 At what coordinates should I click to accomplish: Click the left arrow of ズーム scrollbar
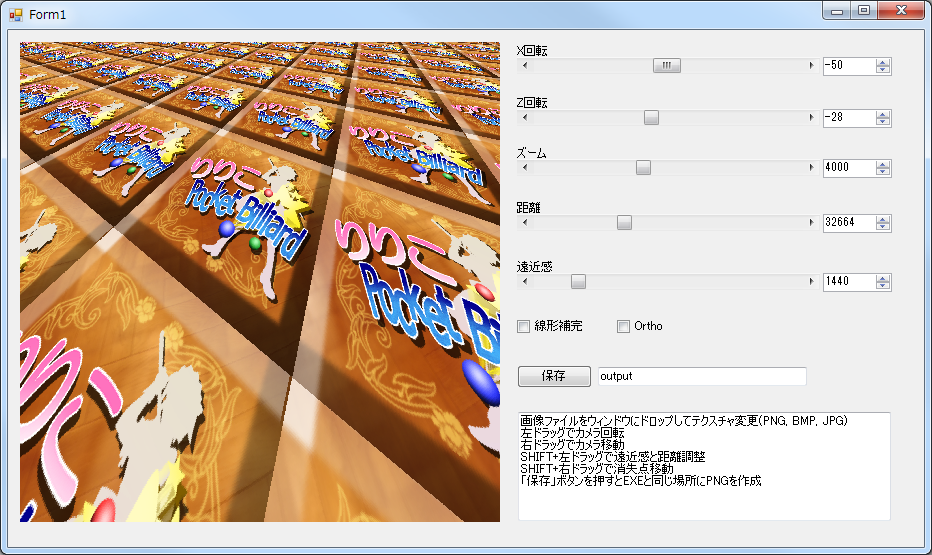(524, 168)
